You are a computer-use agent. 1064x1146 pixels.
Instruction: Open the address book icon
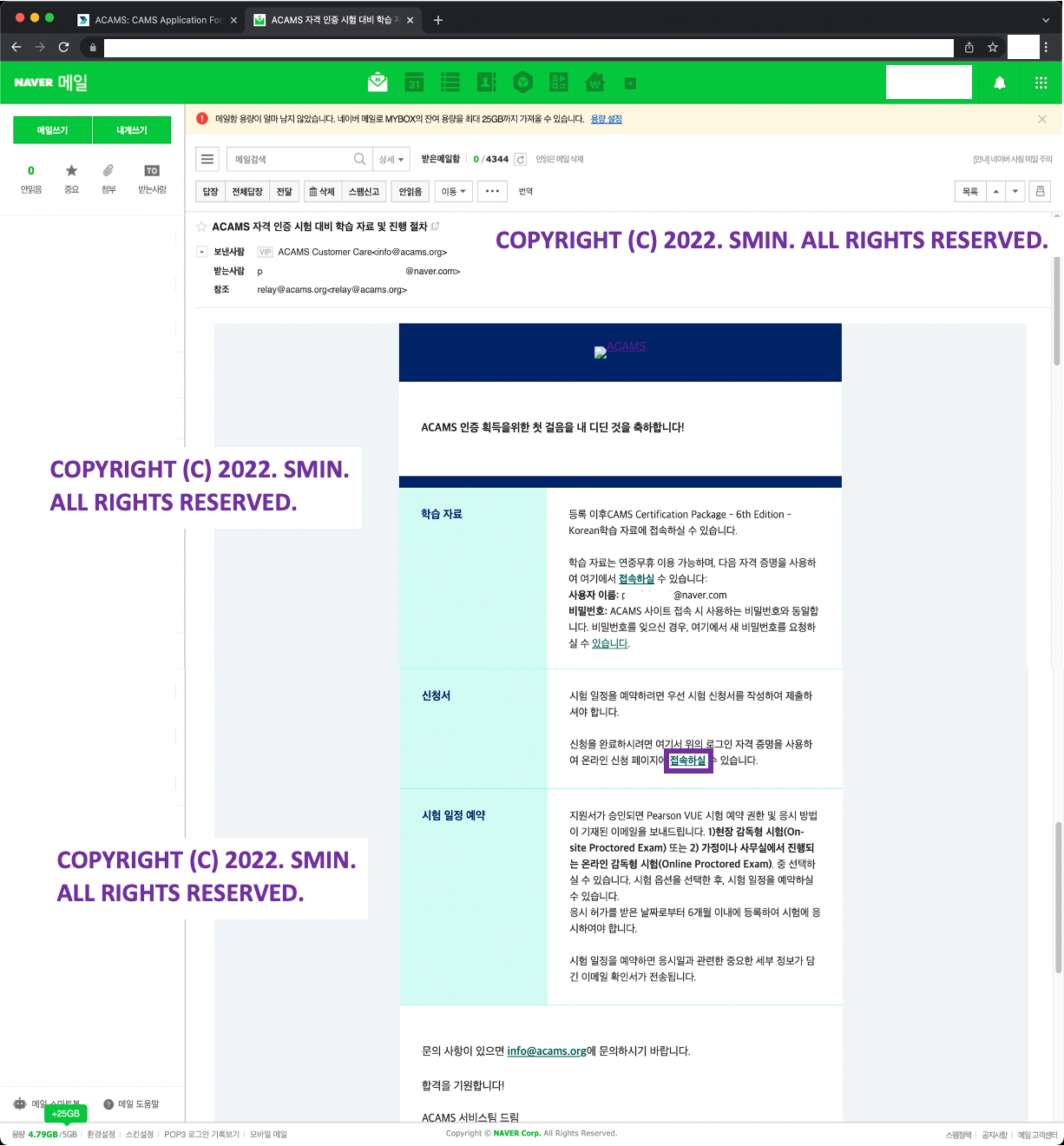pos(487,82)
